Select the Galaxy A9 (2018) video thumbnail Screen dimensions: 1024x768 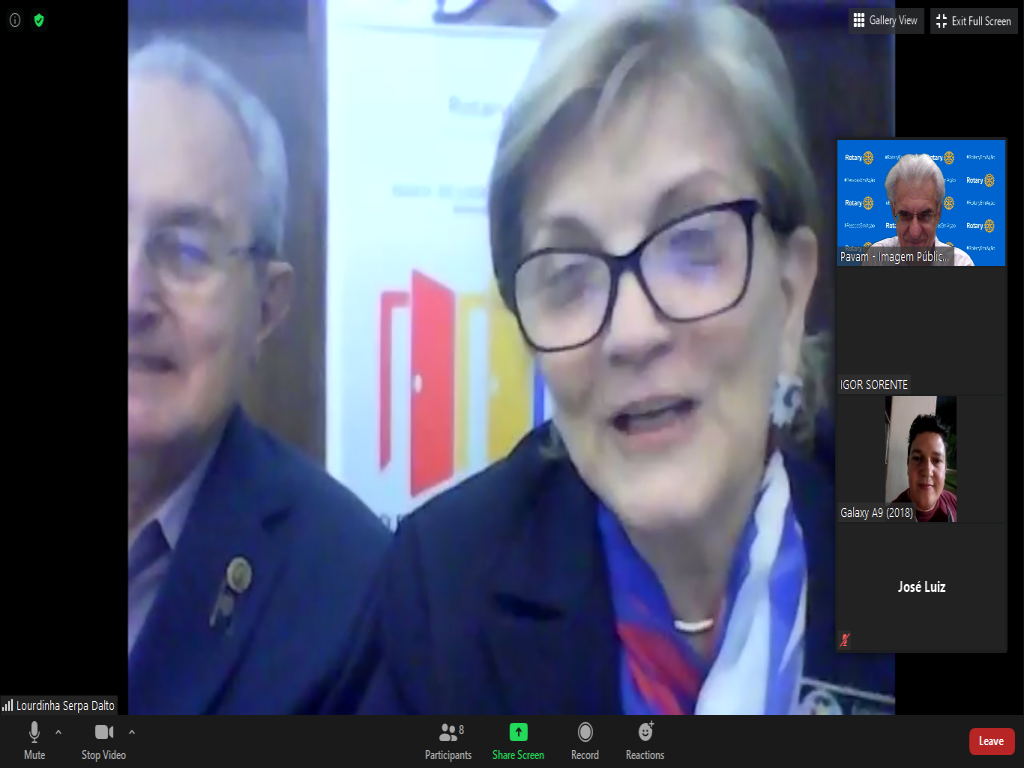click(921, 458)
